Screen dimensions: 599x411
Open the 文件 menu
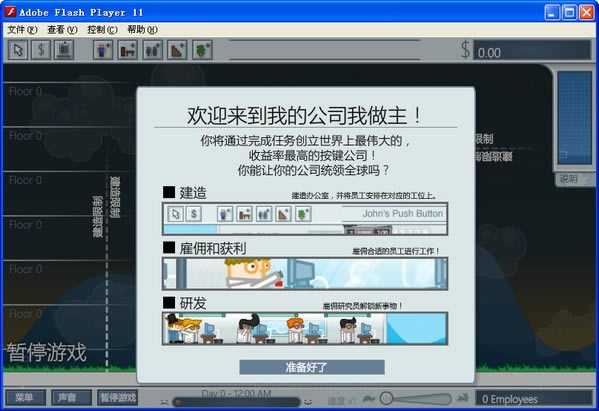(x=22, y=29)
